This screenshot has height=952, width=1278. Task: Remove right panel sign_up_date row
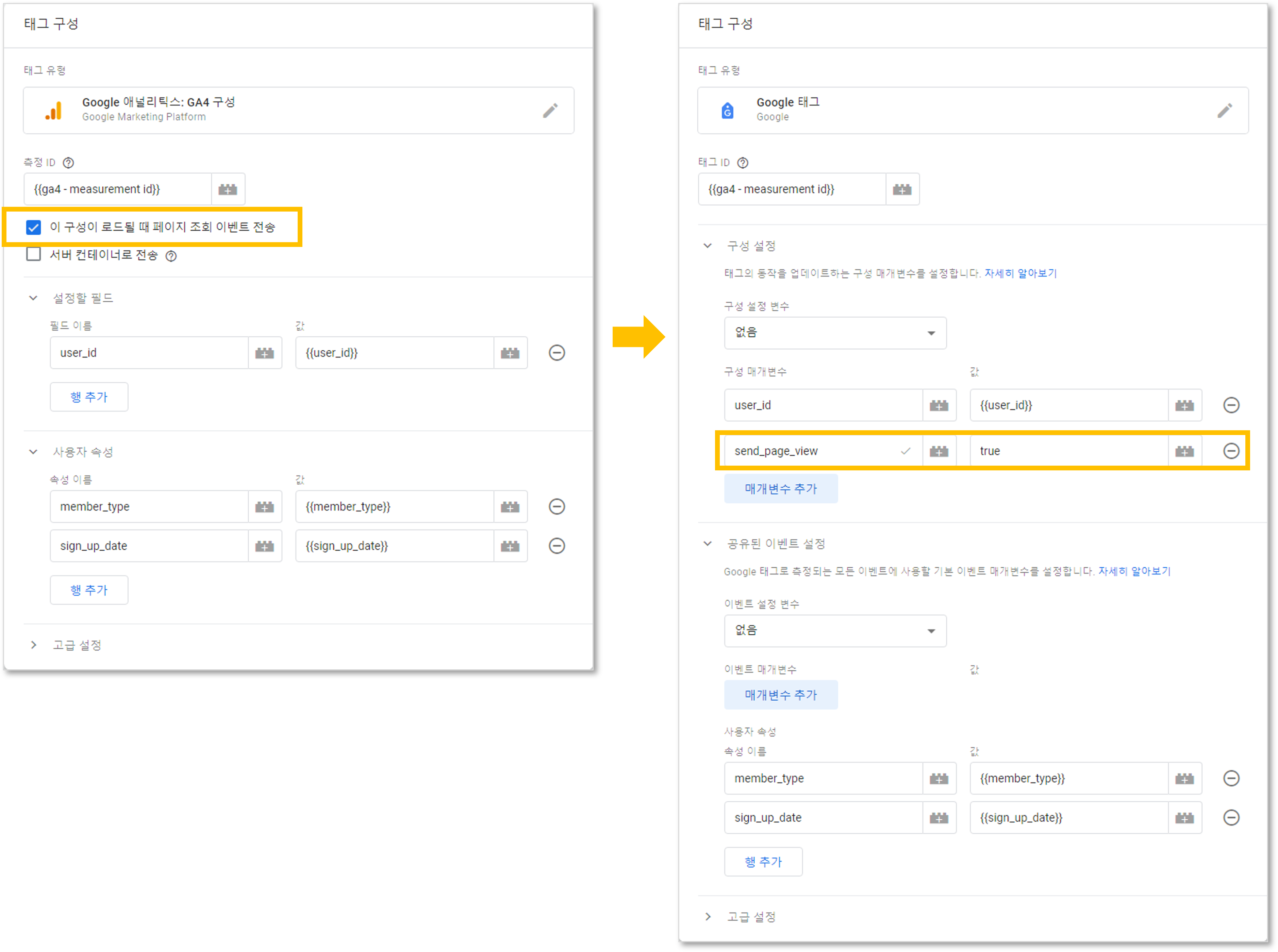(1231, 818)
